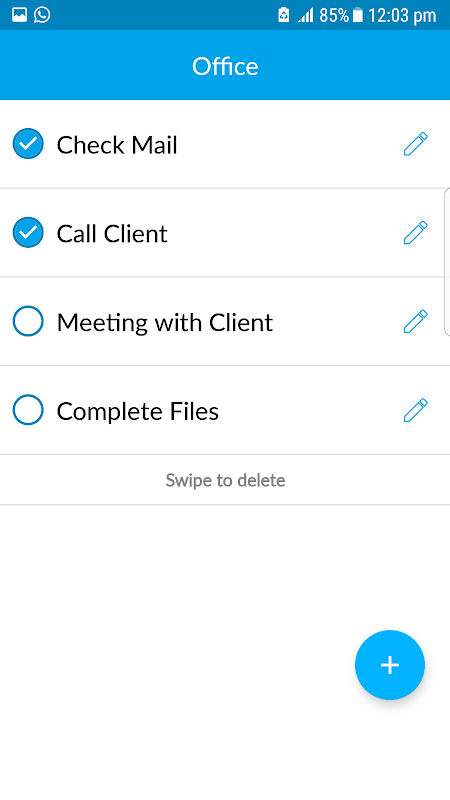Tap the Call Client task label
The height and width of the screenshot is (800, 450).
click(112, 234)
